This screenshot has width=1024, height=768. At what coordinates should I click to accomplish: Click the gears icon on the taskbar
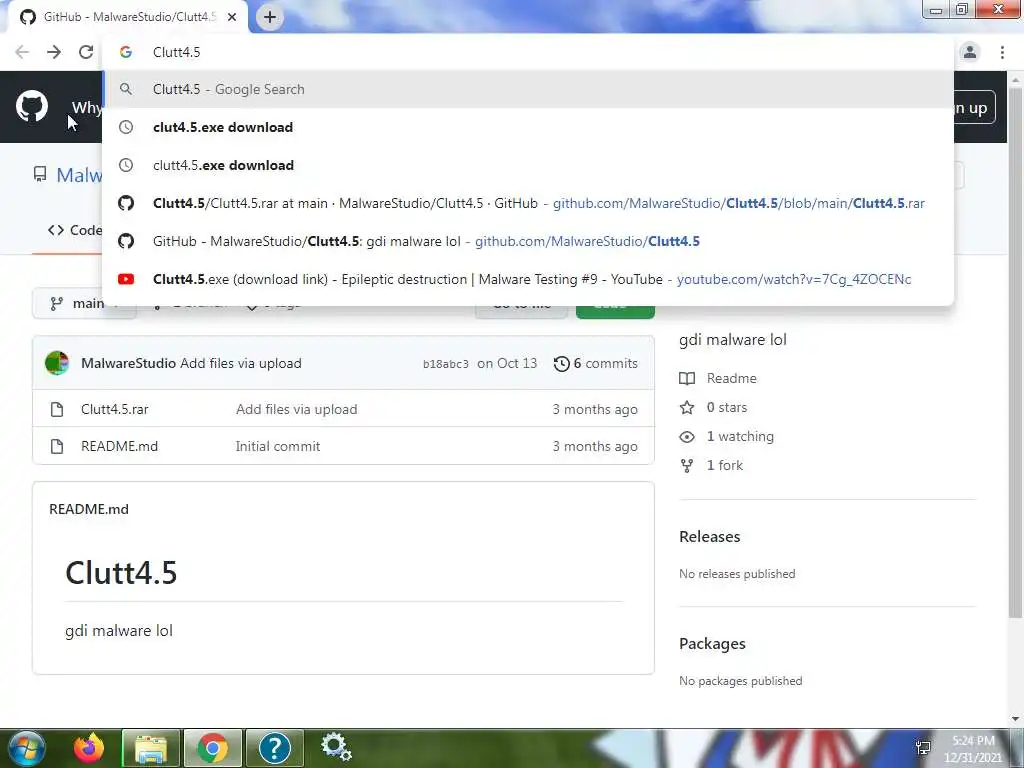click(336, 746)
